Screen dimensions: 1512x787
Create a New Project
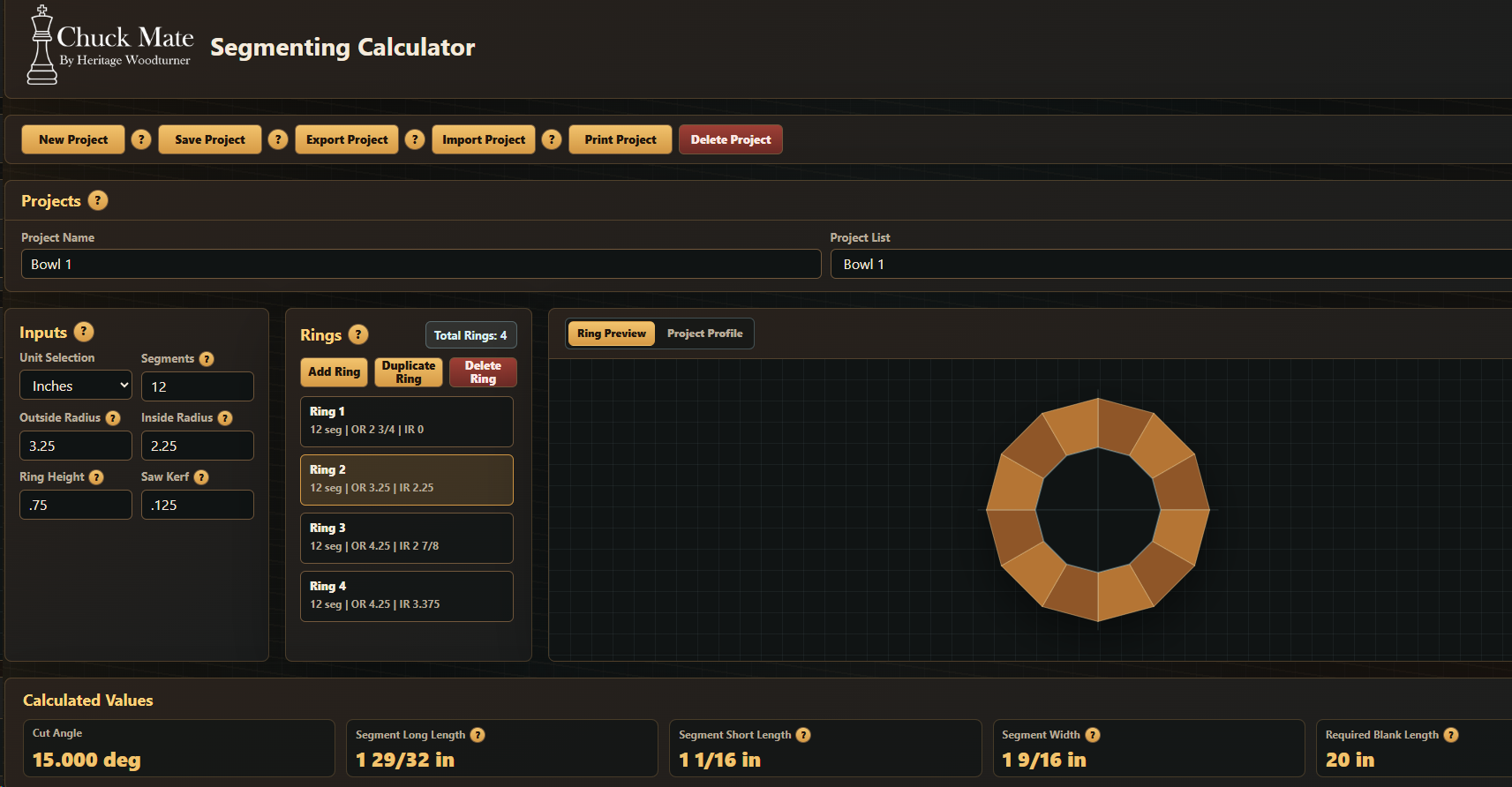tap(73, 139)
